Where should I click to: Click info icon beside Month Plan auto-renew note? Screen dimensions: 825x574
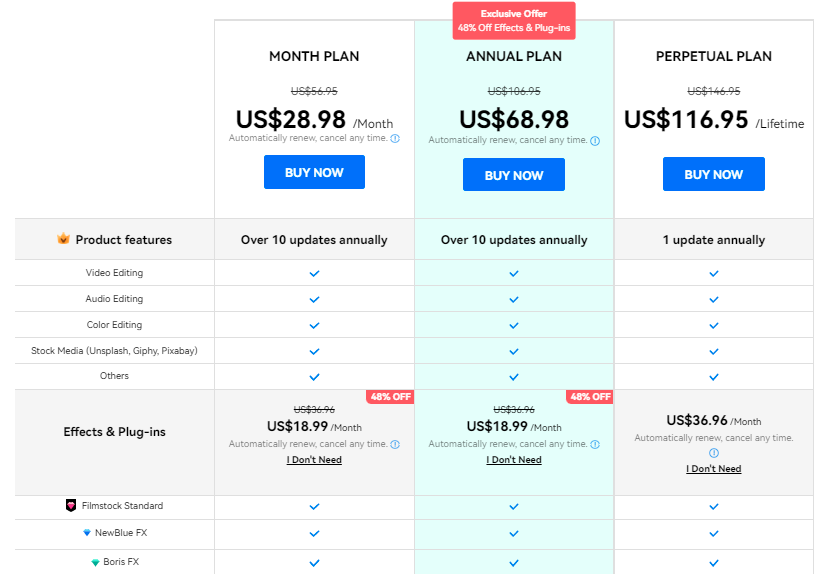395,138
